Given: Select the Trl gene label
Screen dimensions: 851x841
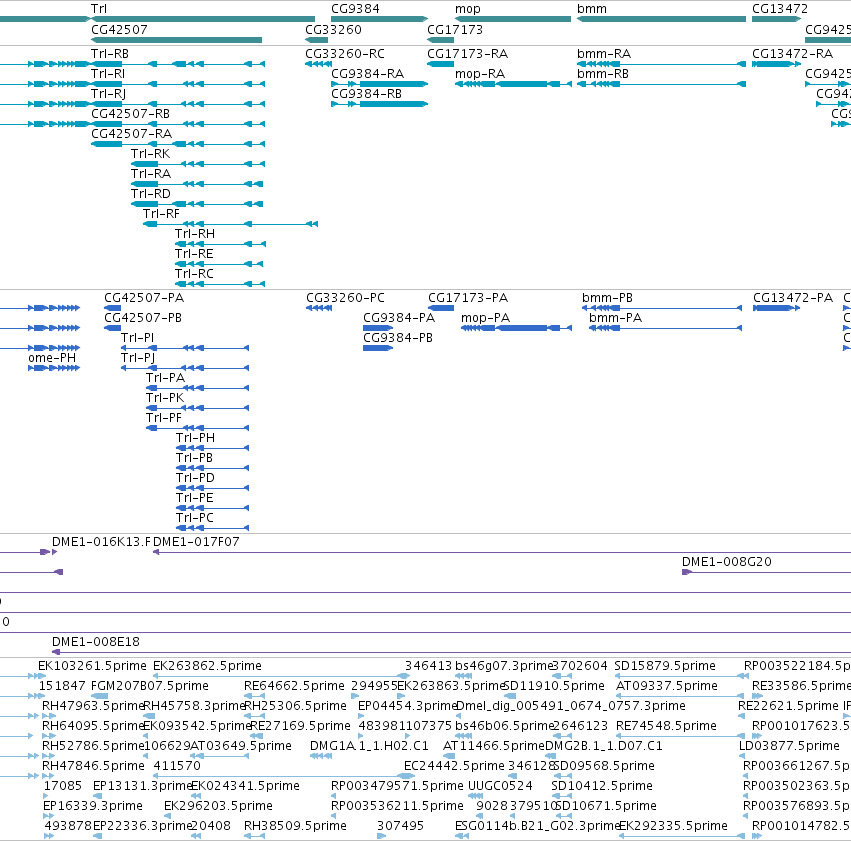Looking at the screenshot, I should click(x=99, y=9).
